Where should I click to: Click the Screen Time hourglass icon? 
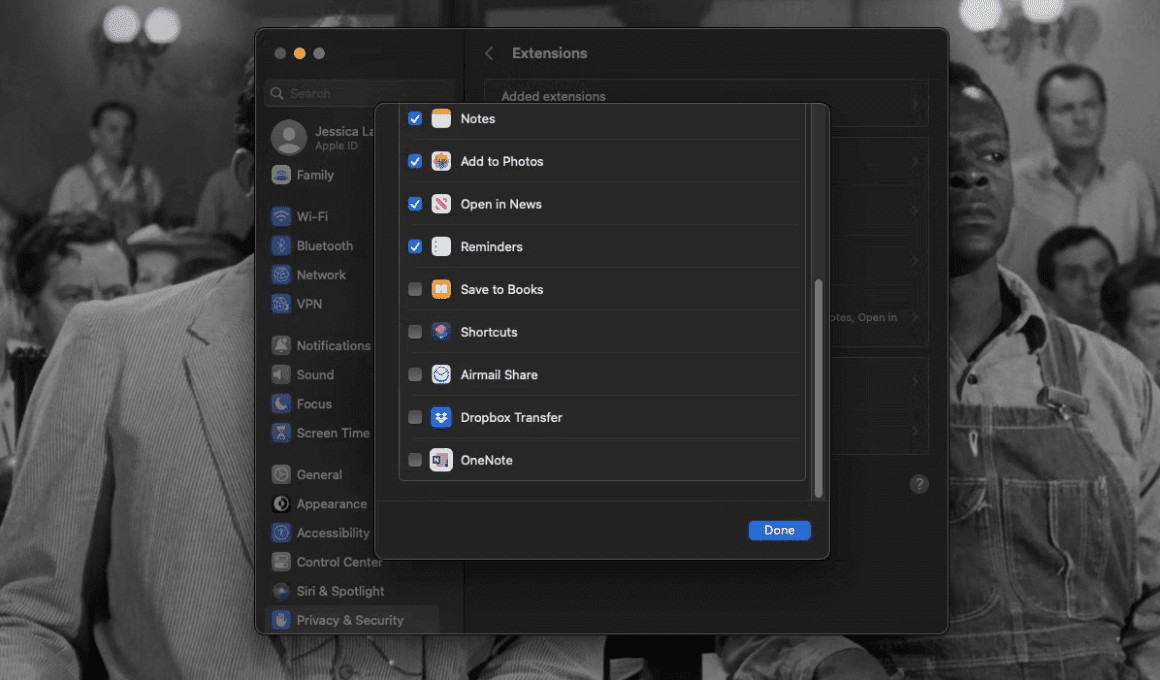281,433
